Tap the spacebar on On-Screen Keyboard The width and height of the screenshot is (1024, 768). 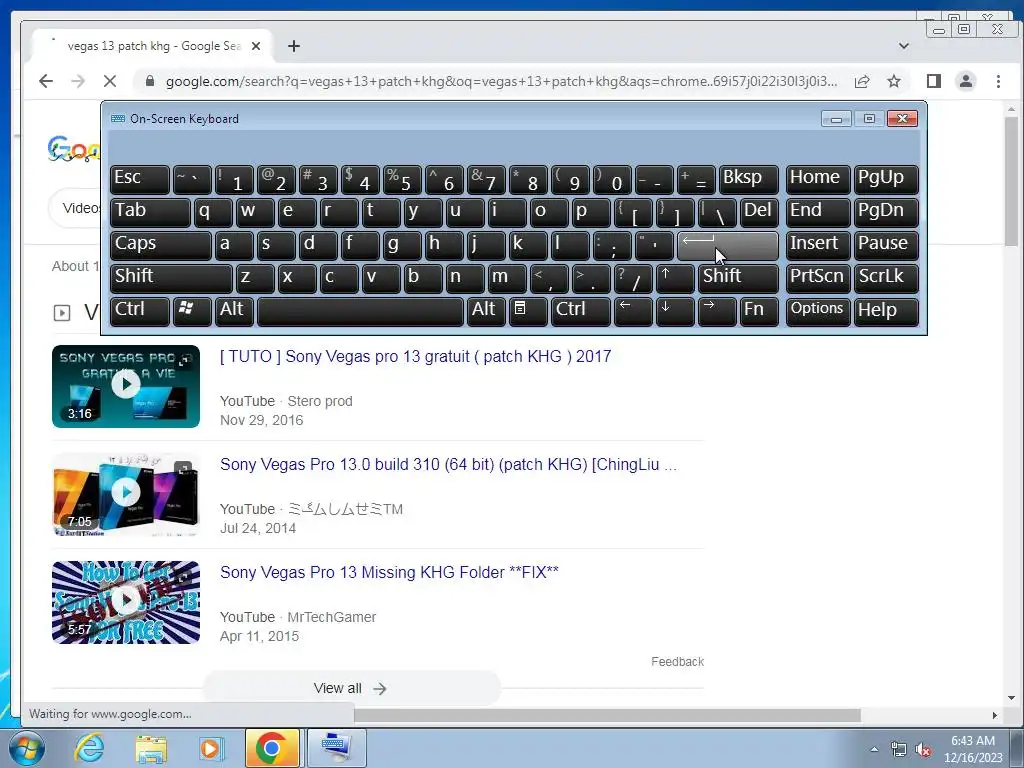pos(360,311)
